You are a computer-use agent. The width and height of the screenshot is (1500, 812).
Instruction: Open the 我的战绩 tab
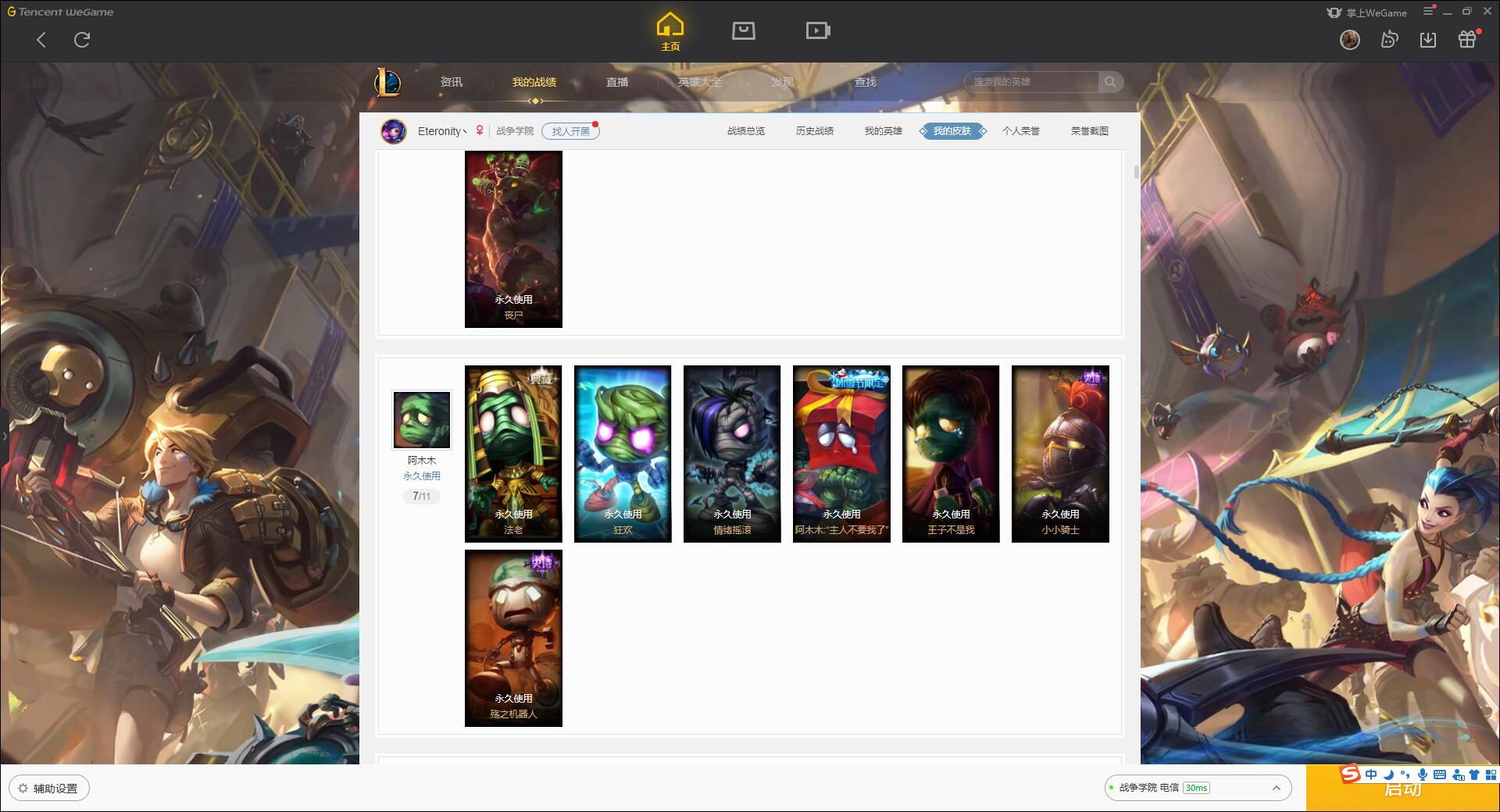(x=534, y=82)
